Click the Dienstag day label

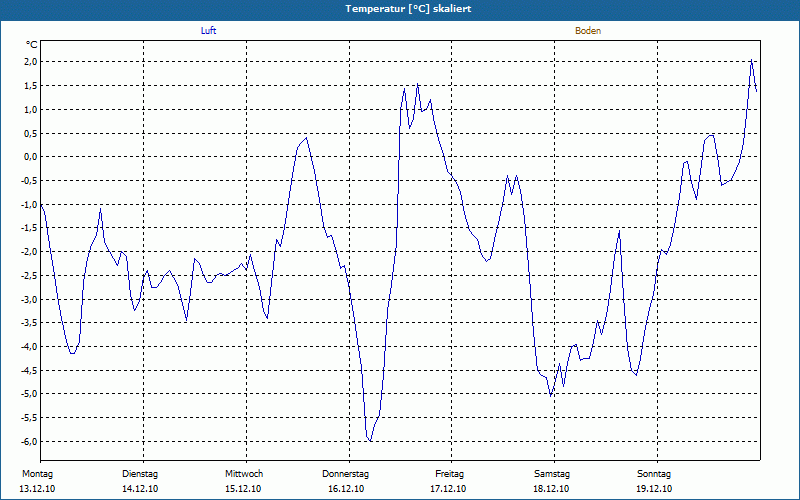tap(140, 474)
